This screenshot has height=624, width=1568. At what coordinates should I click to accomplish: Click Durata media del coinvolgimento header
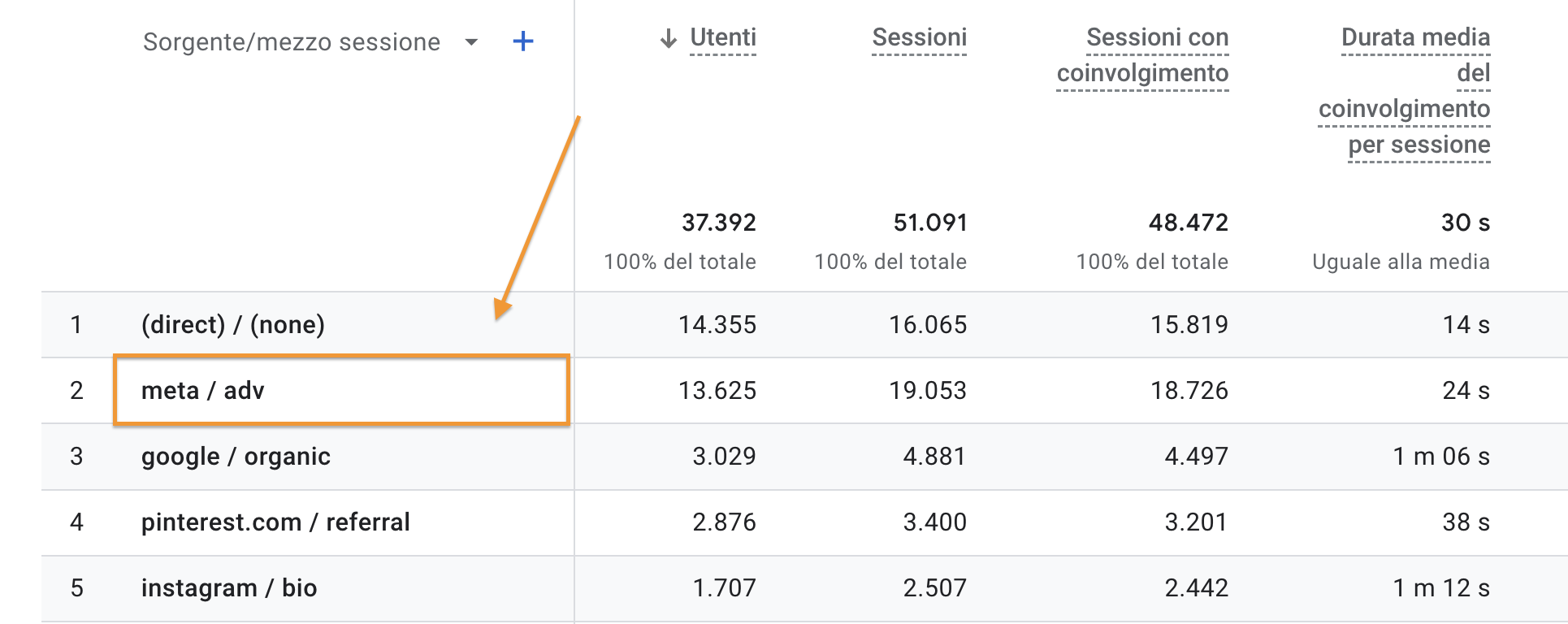coord(1405,91)
